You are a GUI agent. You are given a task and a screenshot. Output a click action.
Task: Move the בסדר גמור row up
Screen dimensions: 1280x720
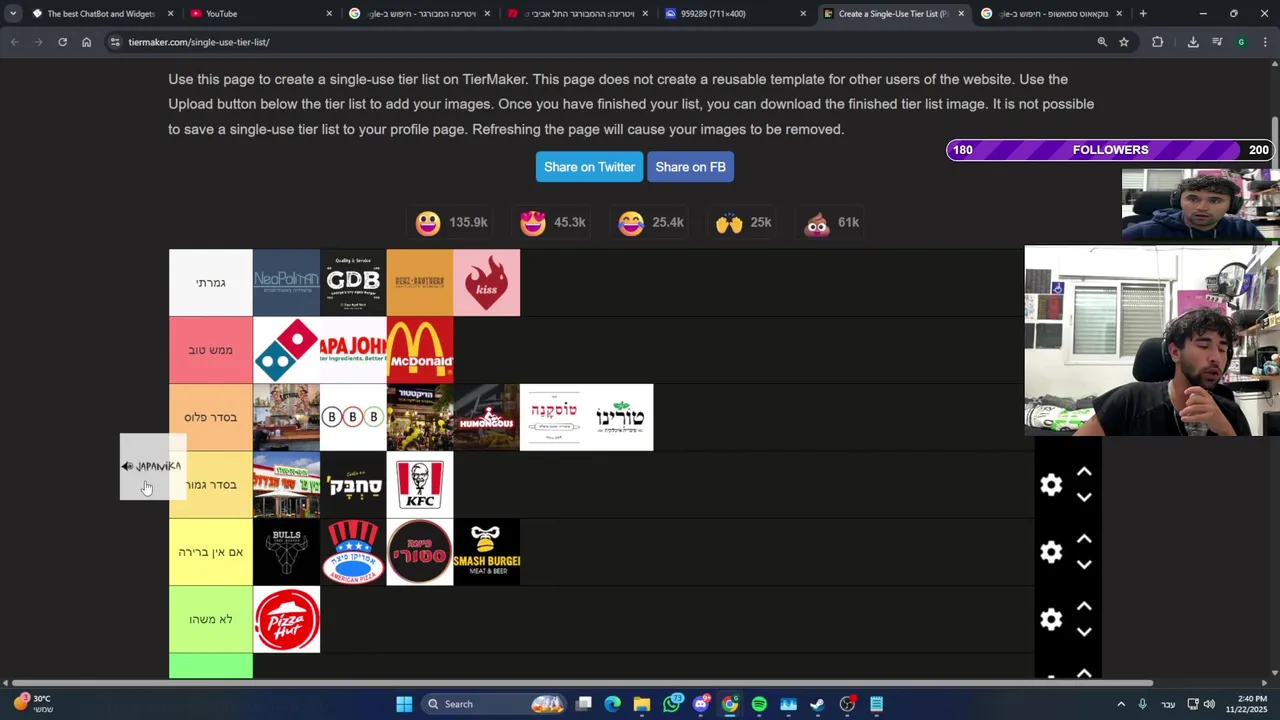pos(1084,472)
